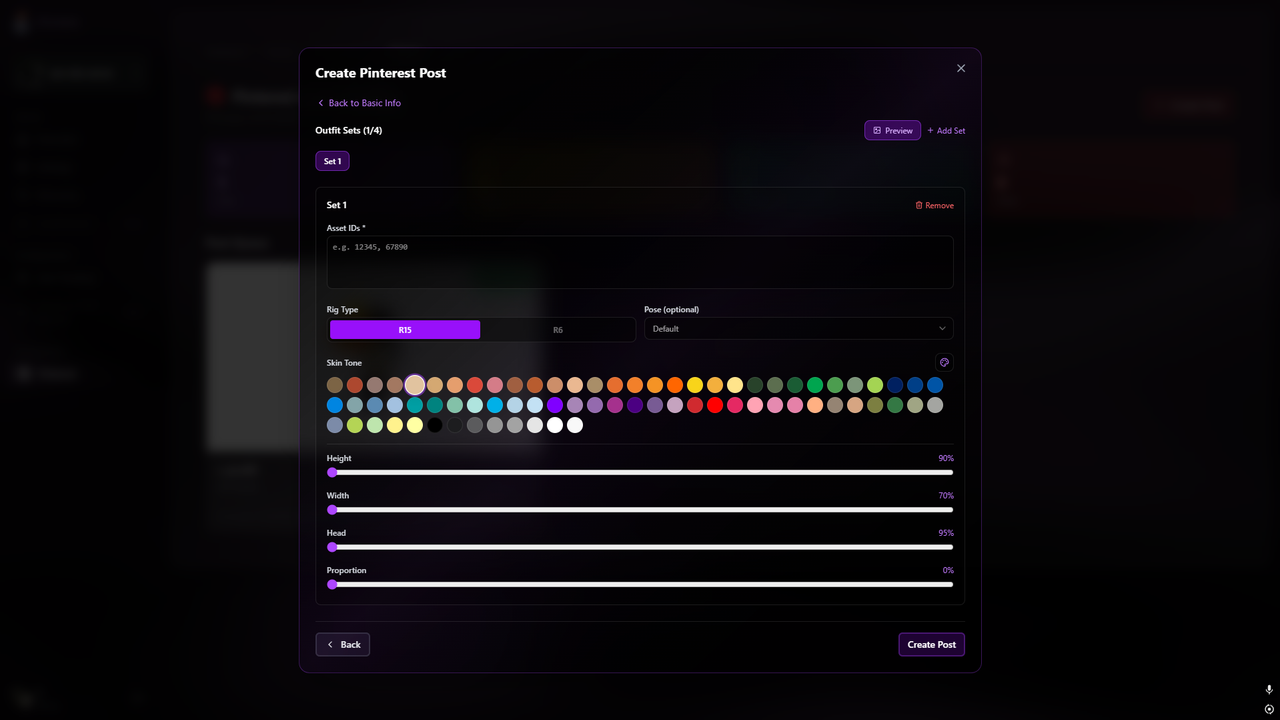Set the Proportion slider
The height and width of the screenshot is (720, 1280).
click(x=640, y=584)
